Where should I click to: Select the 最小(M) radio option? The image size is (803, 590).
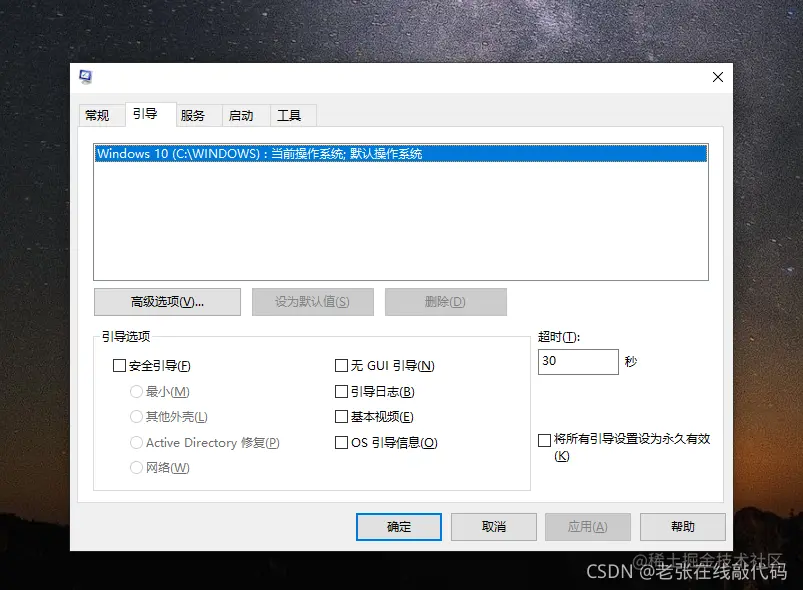tap(136, 391)
